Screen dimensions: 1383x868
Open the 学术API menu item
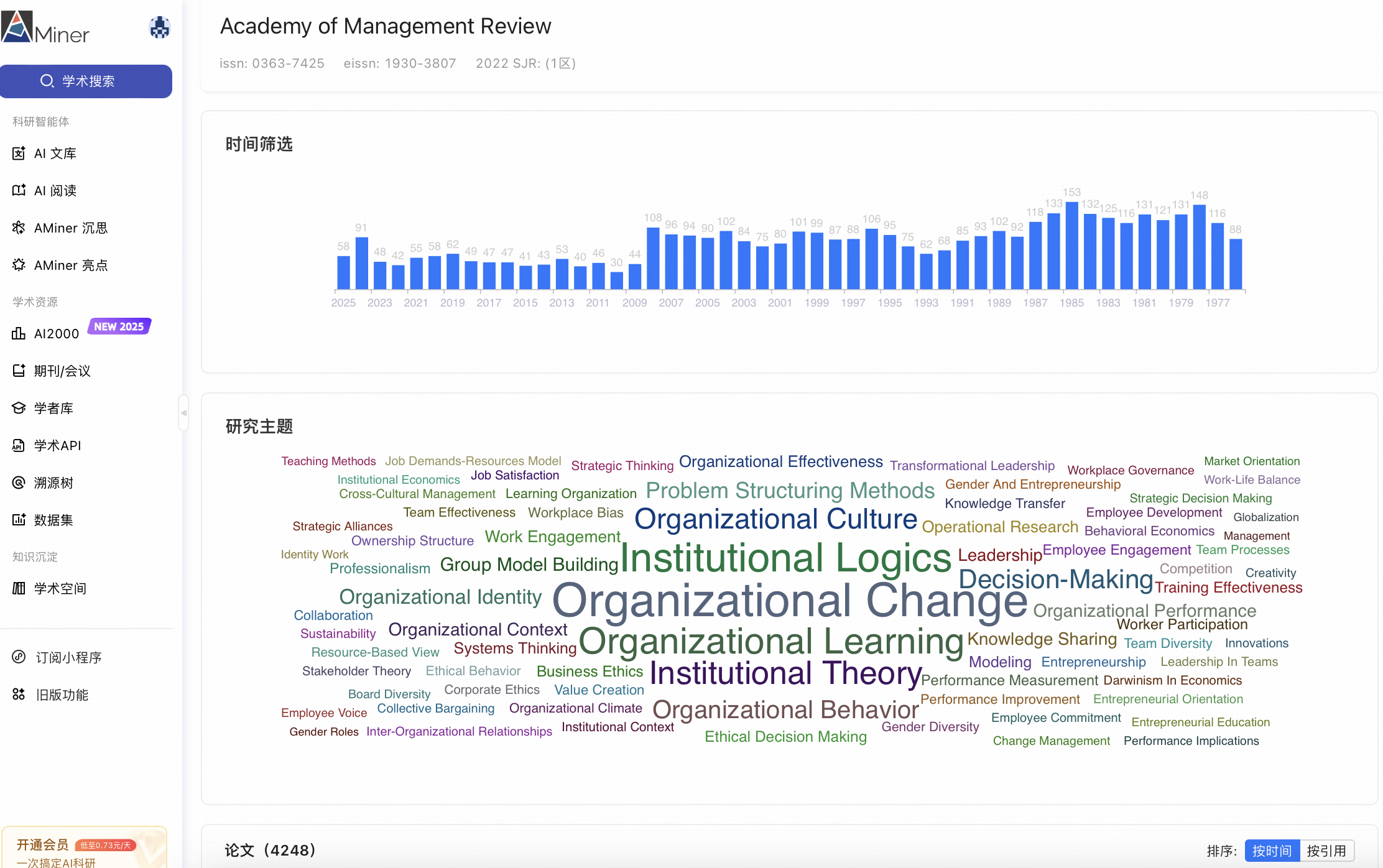[57, 445]
